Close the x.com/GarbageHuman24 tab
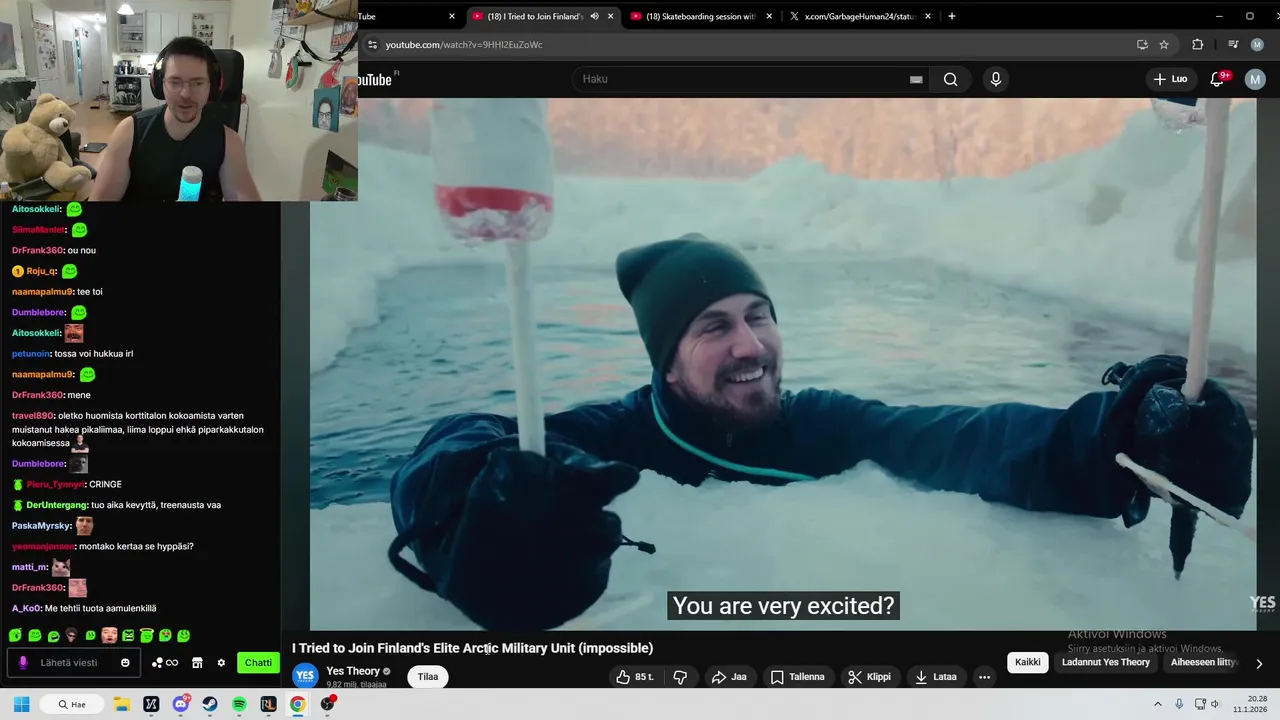The width and height of the screenshot is (1280, 720). [928, 16]
